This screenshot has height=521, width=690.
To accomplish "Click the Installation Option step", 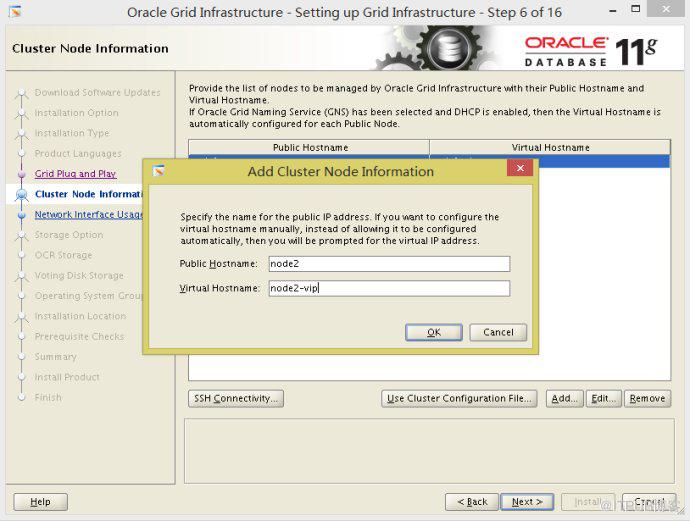I will (x=77, y=113).
